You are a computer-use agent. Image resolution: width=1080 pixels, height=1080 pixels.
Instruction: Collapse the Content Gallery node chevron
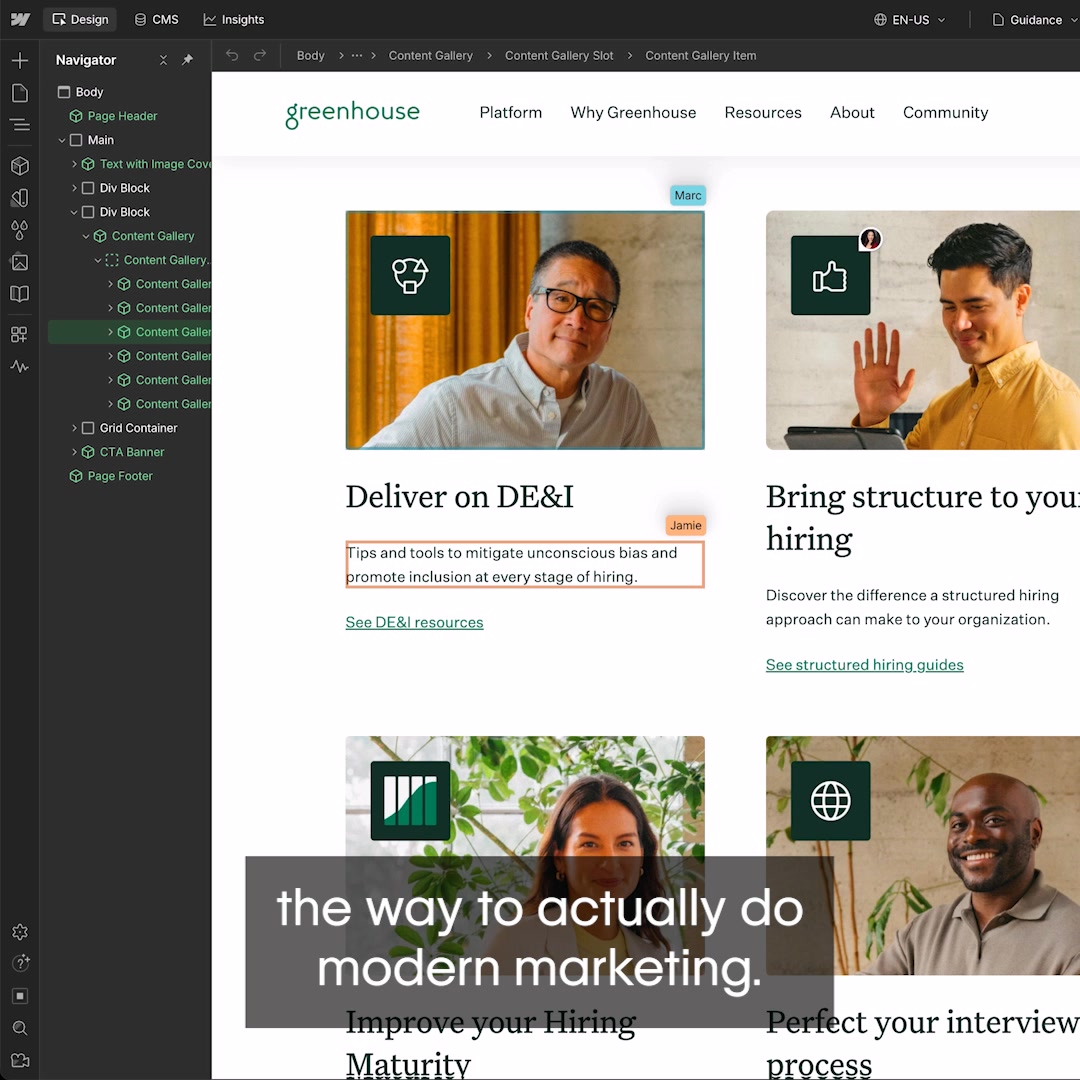[86, 236]
